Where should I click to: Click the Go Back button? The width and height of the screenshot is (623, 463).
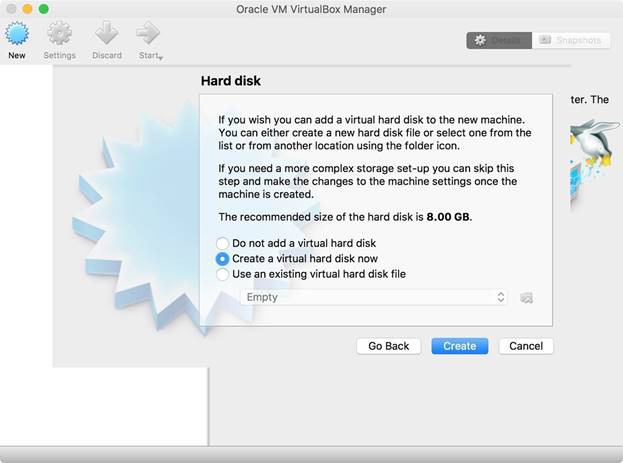click(x=388, y=346)
